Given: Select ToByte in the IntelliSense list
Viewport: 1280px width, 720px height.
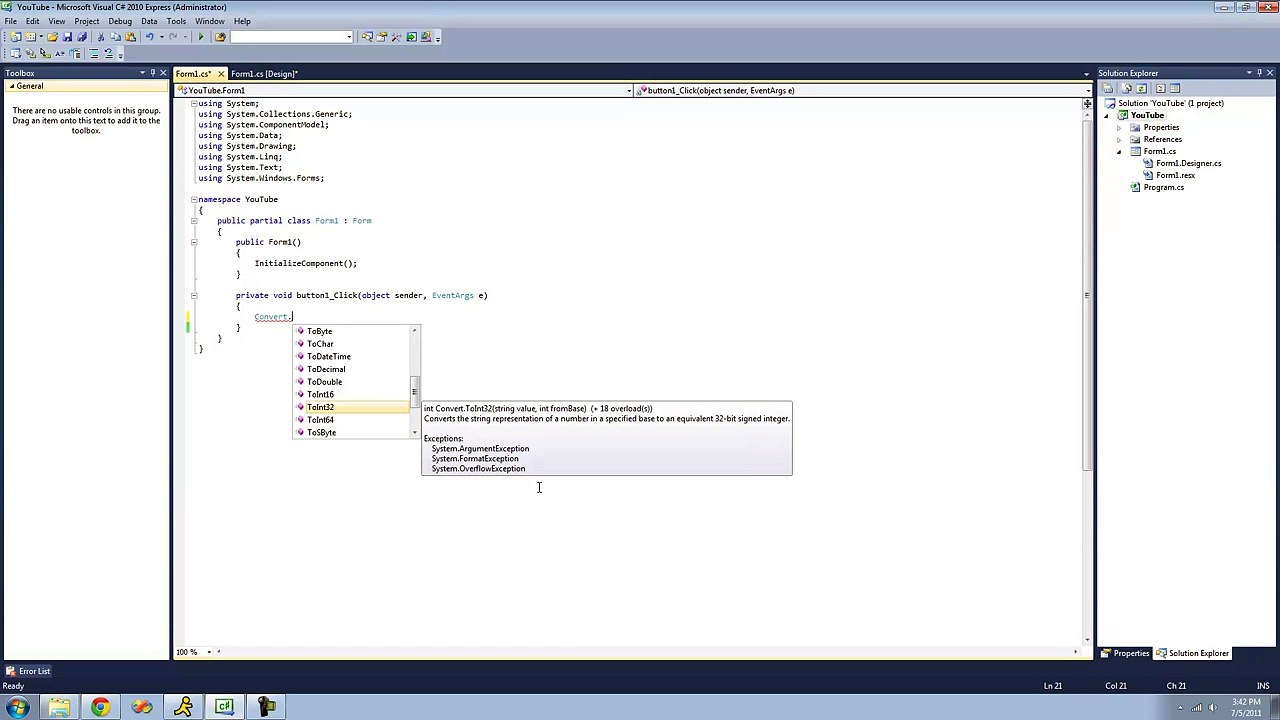Looking at the screenshot, I should click(352, 331).
